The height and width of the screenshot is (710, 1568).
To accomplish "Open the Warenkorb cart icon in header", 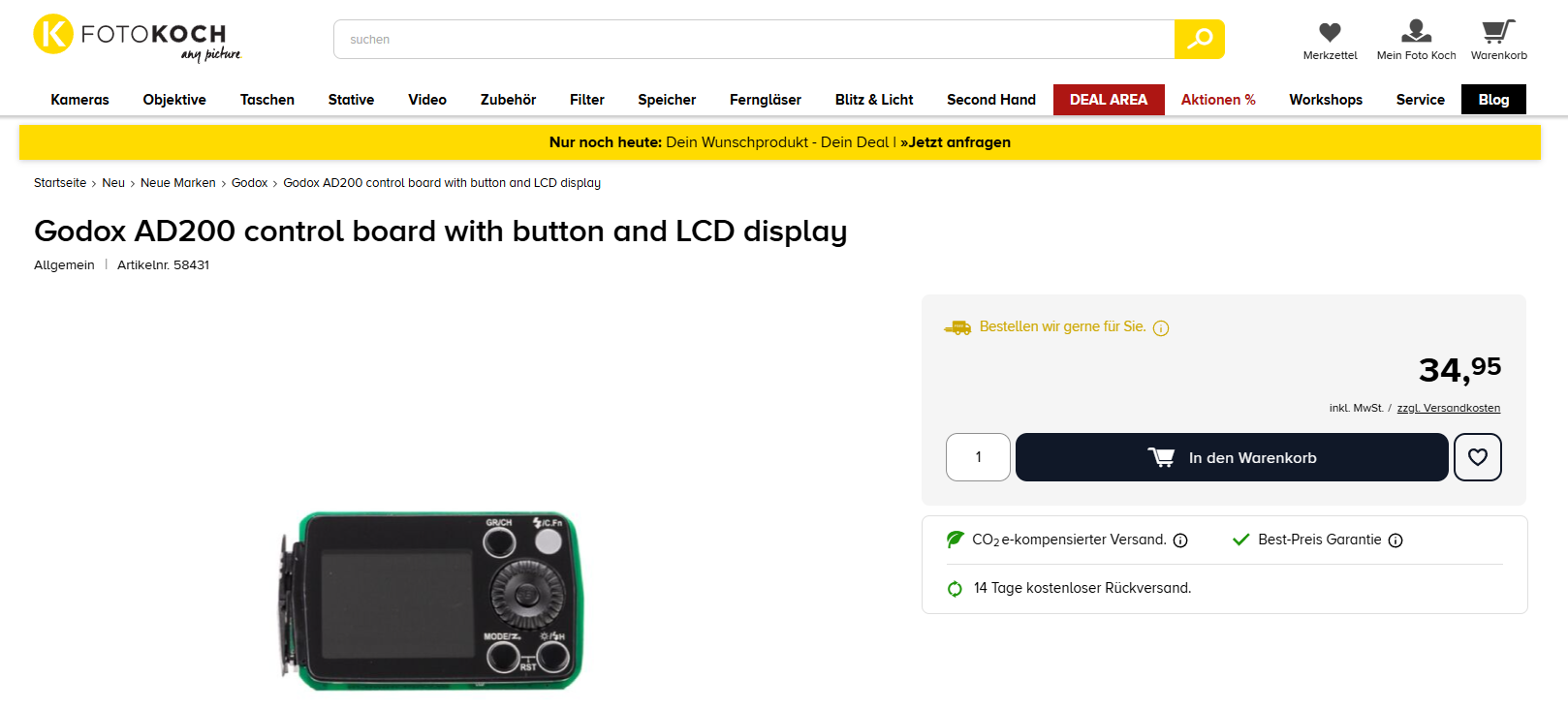I will tap(1498, 32).
